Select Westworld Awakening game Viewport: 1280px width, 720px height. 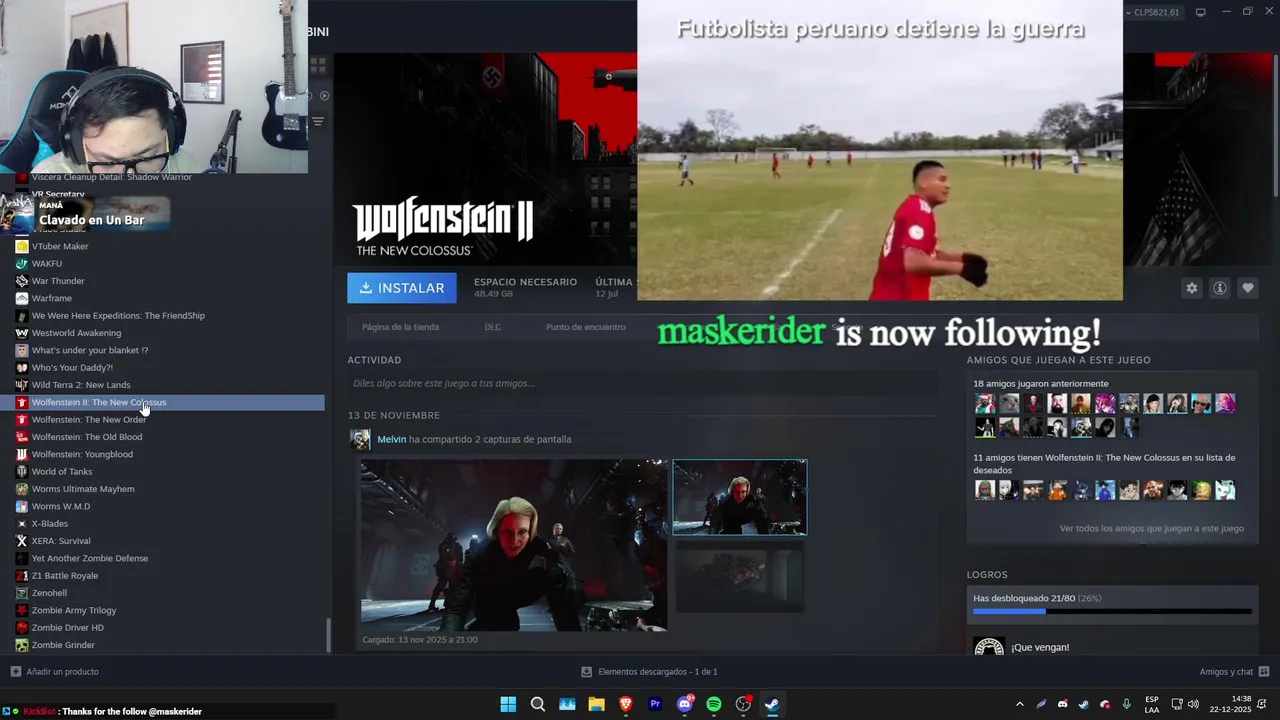[76, 333]
